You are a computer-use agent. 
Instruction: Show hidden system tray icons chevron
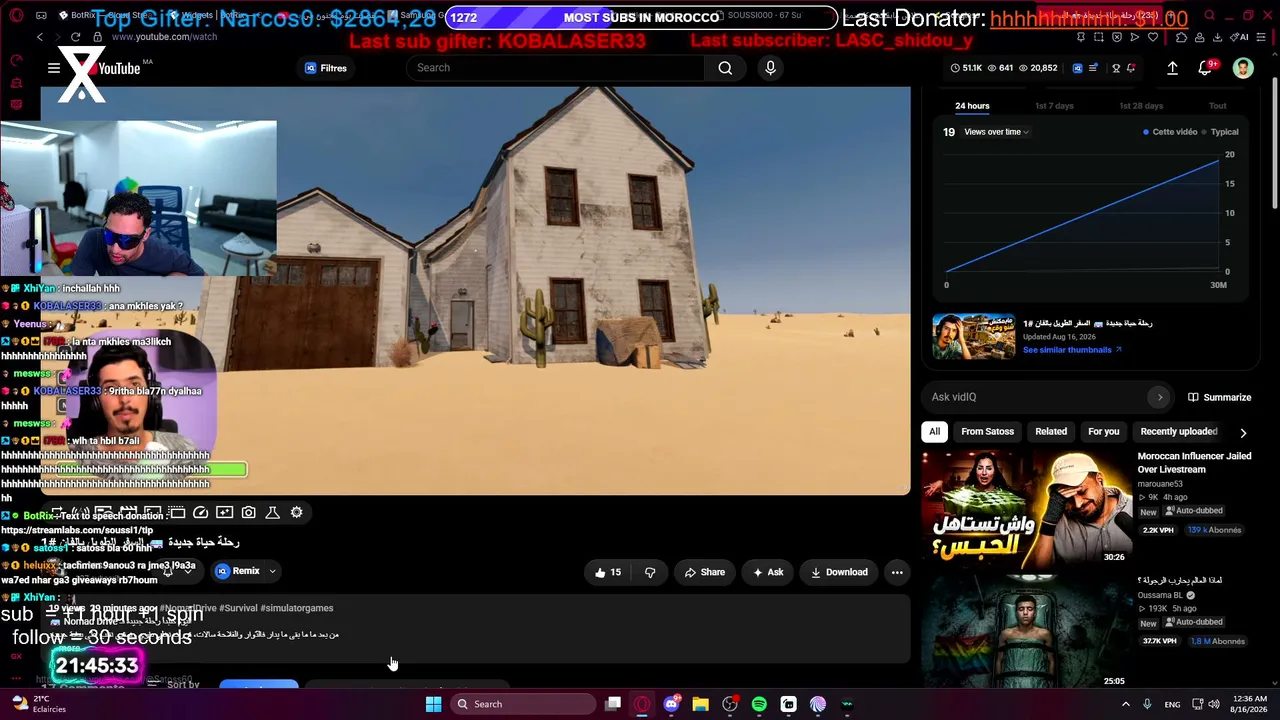(x=1125, y=704)
